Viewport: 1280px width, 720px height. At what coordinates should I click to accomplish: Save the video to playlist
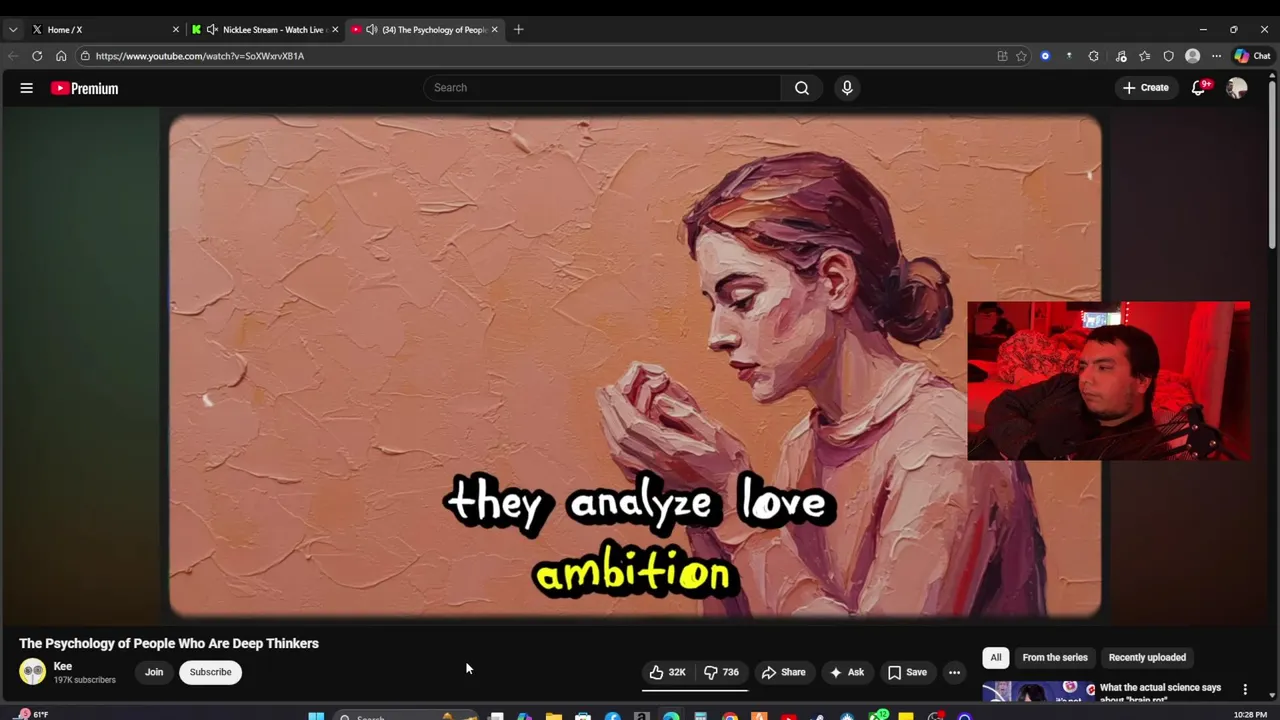[907, 672]
